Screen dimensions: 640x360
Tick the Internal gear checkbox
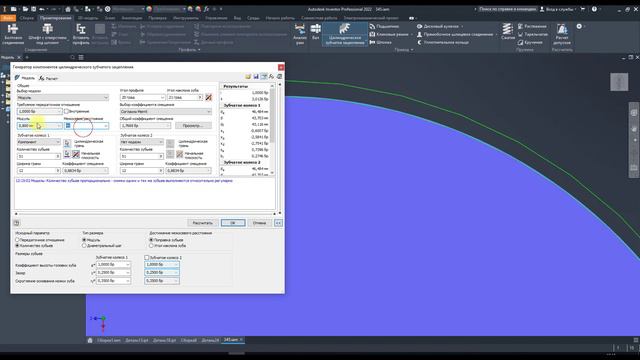click(x=66, y=111)
